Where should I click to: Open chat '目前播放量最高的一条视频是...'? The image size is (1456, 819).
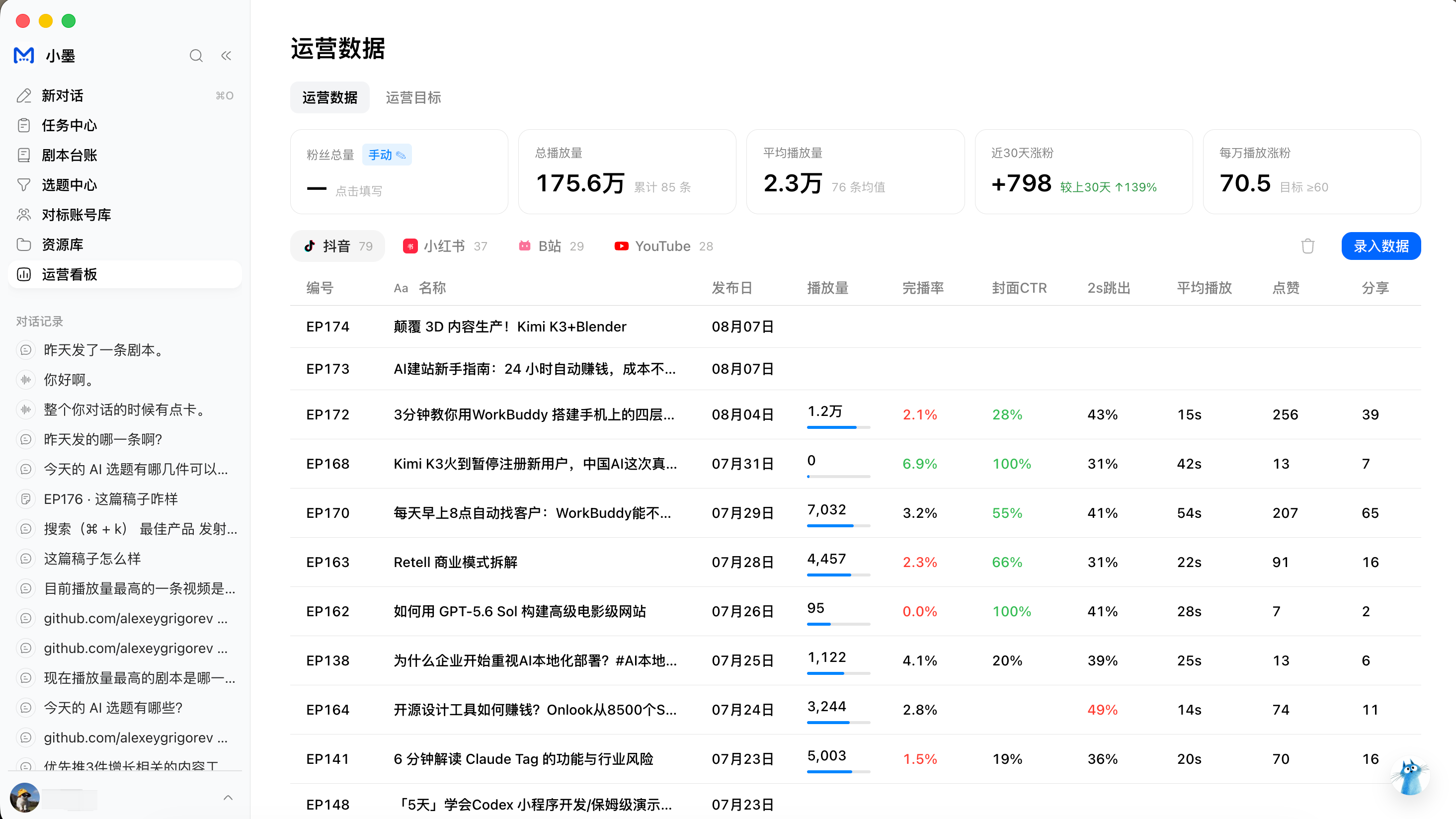click(125, 588)
